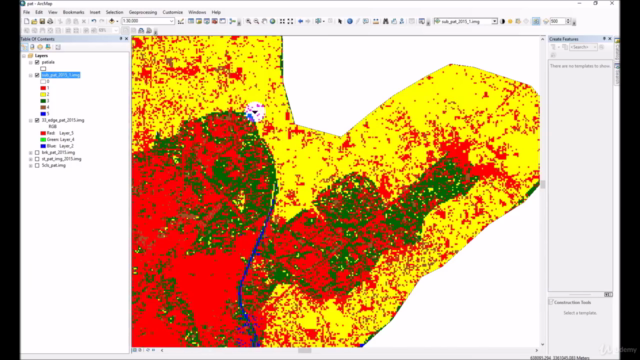
Task: Check the brk_pat_2015.img layer box
Action: (37, 153)
